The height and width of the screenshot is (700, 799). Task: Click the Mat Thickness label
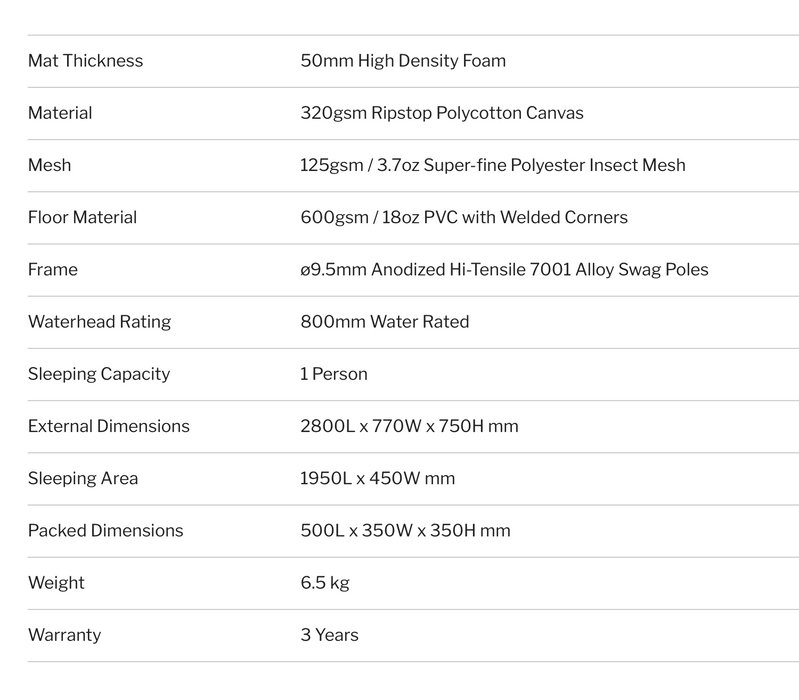(86, 61)
